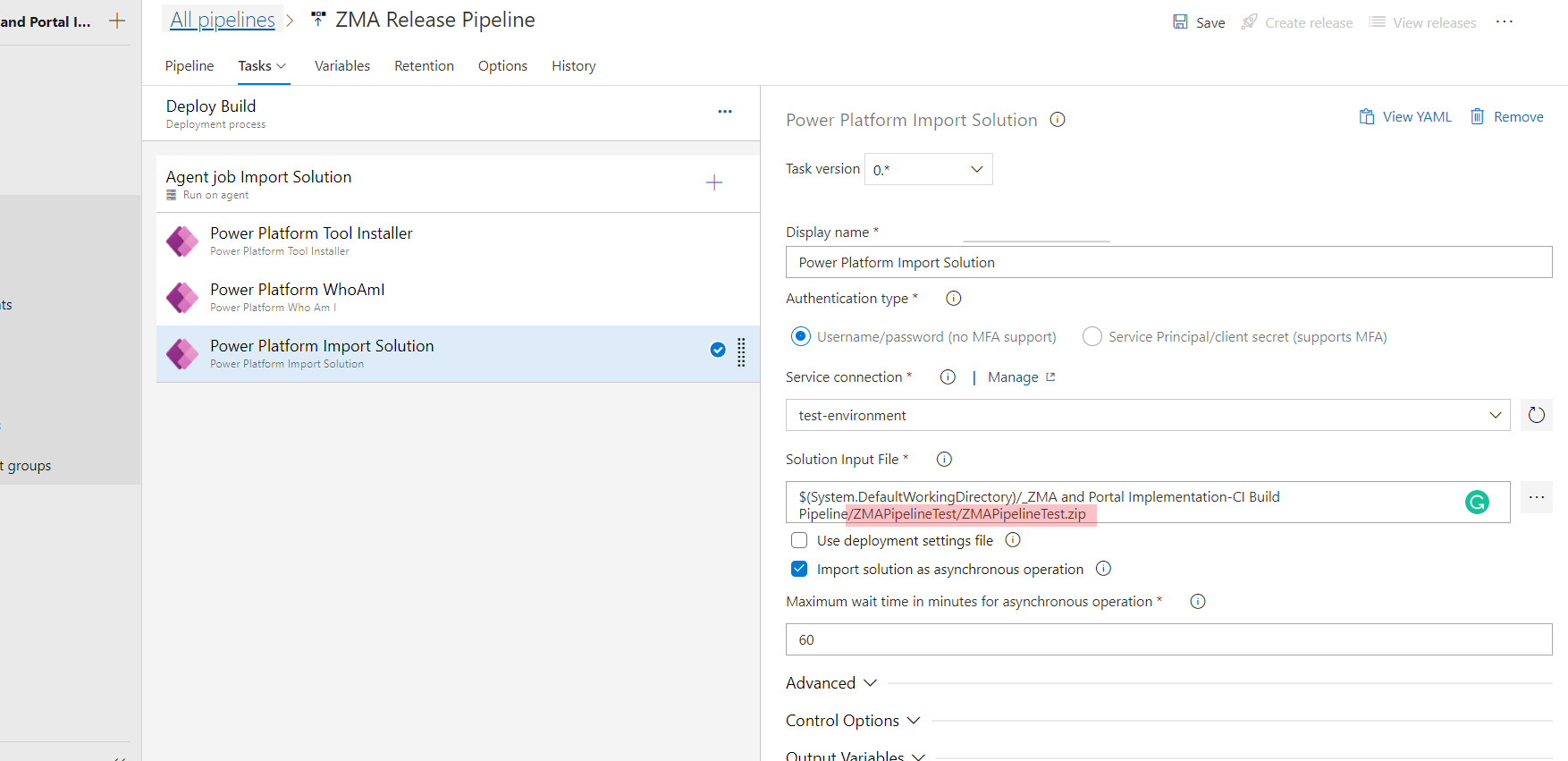Uncheck Import solution as asynchronous operation
Viewport: 1568px width, 761px height.
[x=799, y=569]
